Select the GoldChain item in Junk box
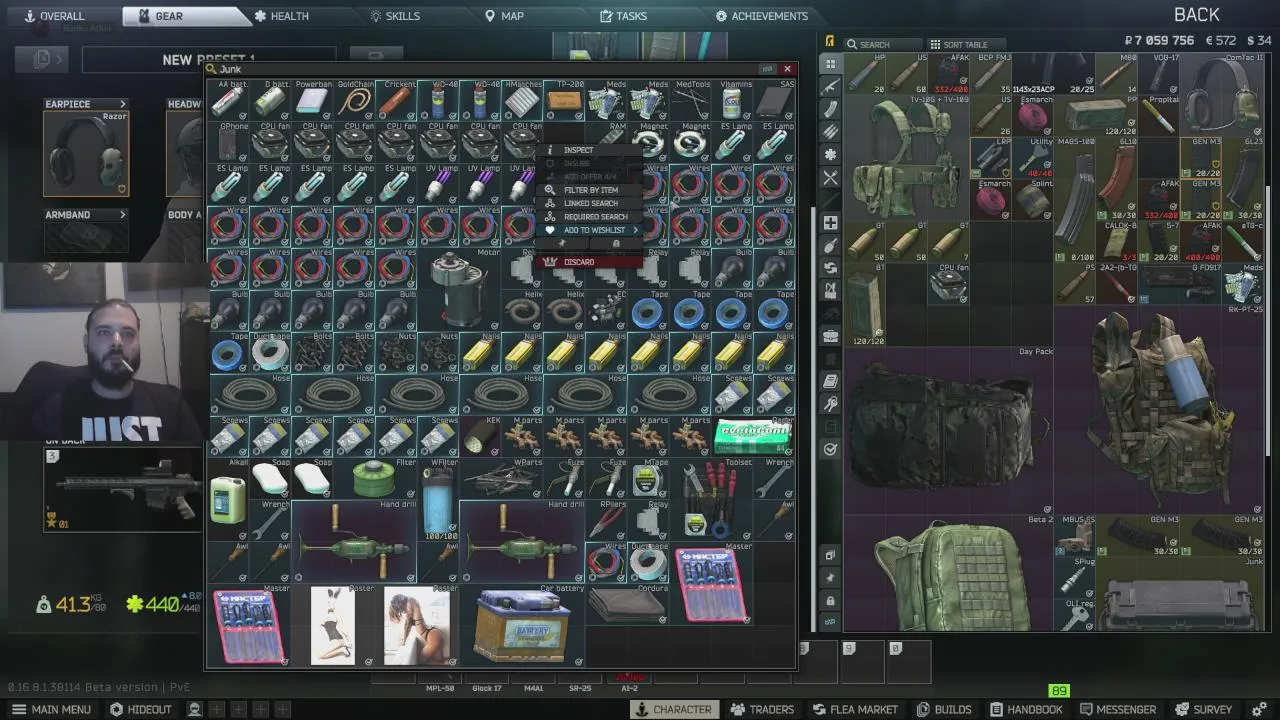The width and height of the screenshot is (1280, 720). [x=354, y=100]
